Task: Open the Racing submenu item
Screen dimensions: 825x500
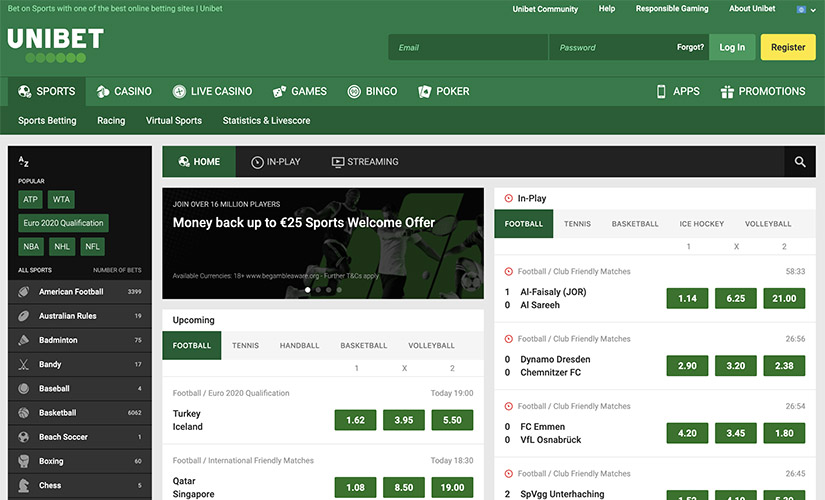Action: [111, 121]
